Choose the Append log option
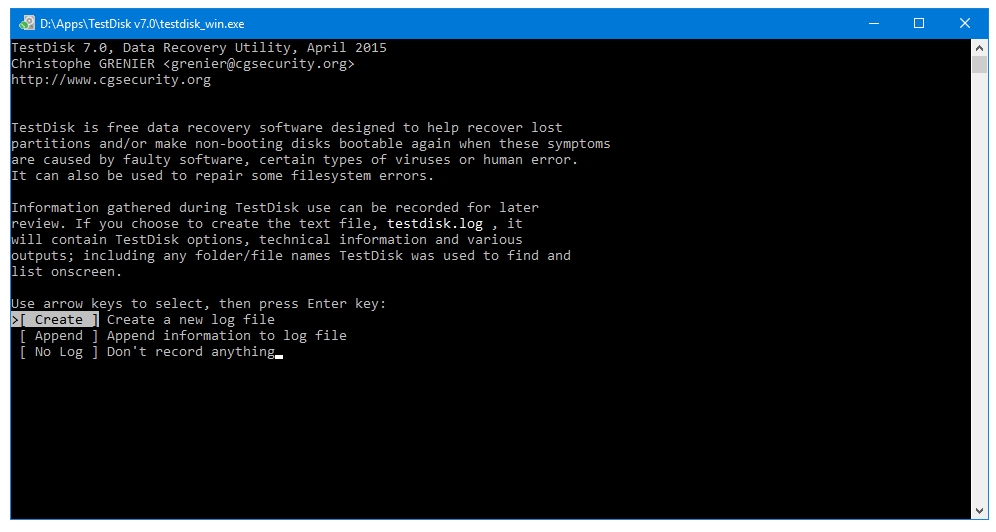 (58, 335)
